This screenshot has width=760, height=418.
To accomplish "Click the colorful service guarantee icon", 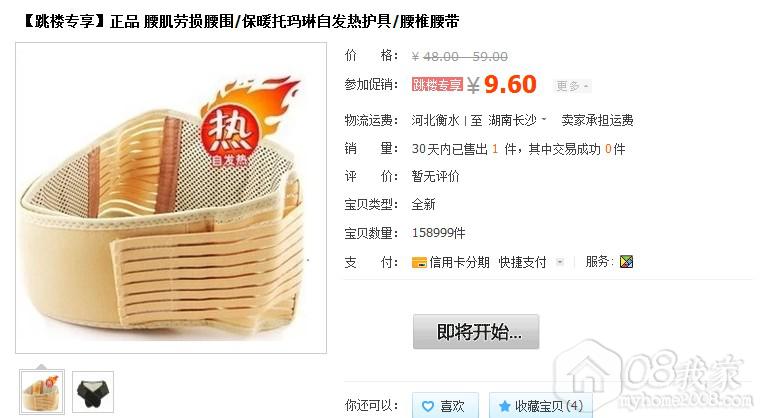I will click(x=626, y=262).
